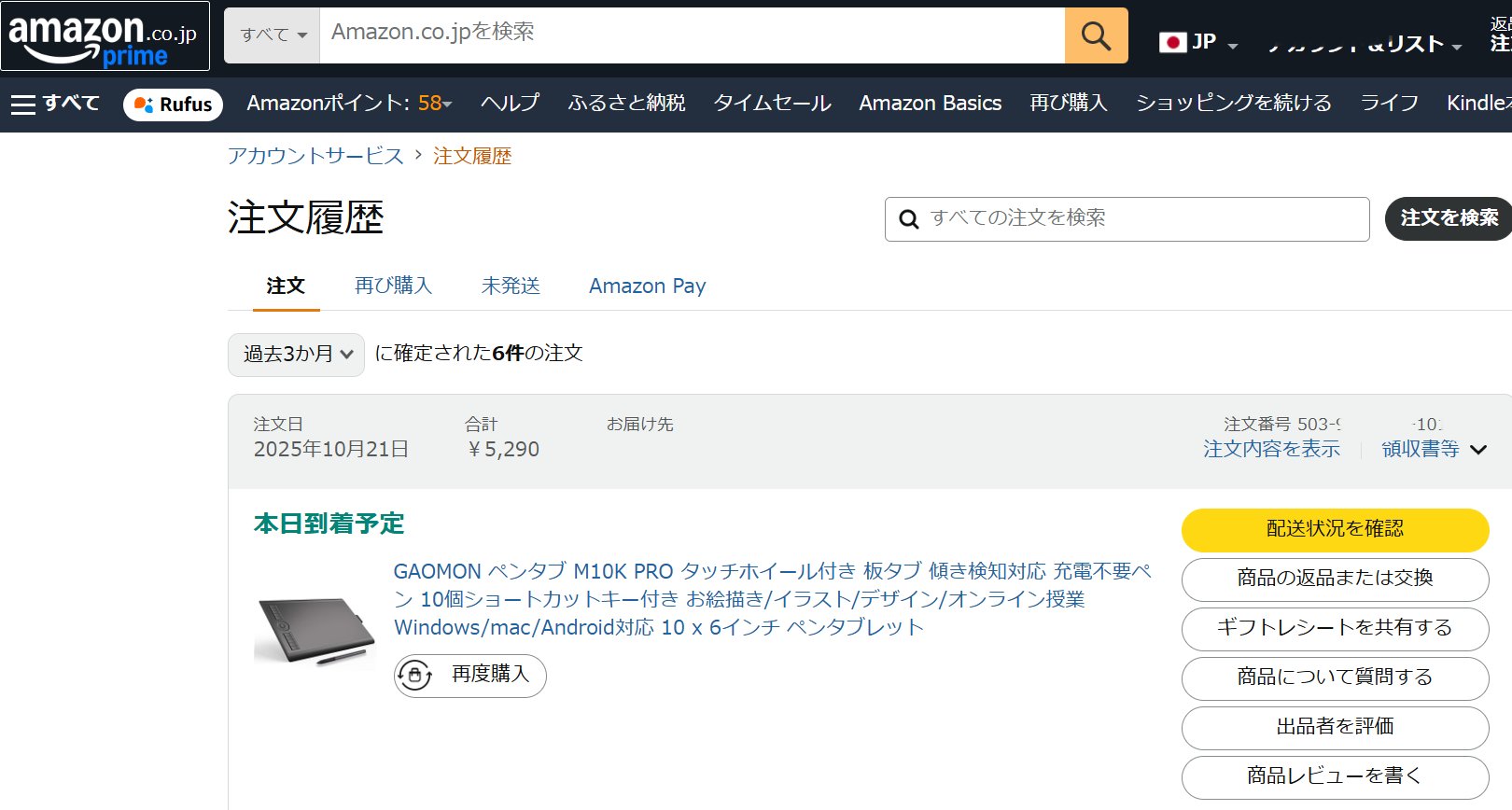The image size is (1512, 810).
Task: Open the Amazon.co.jp prime logo home
Action: [105, 37]
